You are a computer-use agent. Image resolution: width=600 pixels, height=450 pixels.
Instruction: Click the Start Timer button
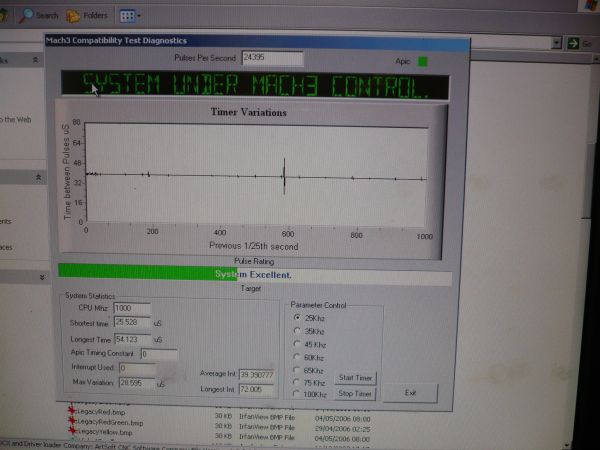click(x=355, y=378)
